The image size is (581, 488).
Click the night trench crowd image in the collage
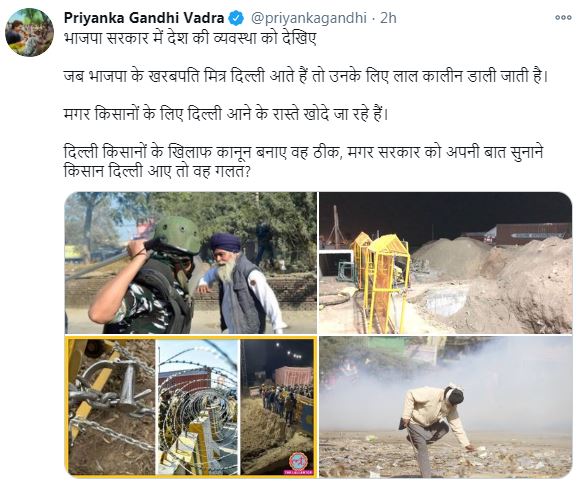(277, 406)
